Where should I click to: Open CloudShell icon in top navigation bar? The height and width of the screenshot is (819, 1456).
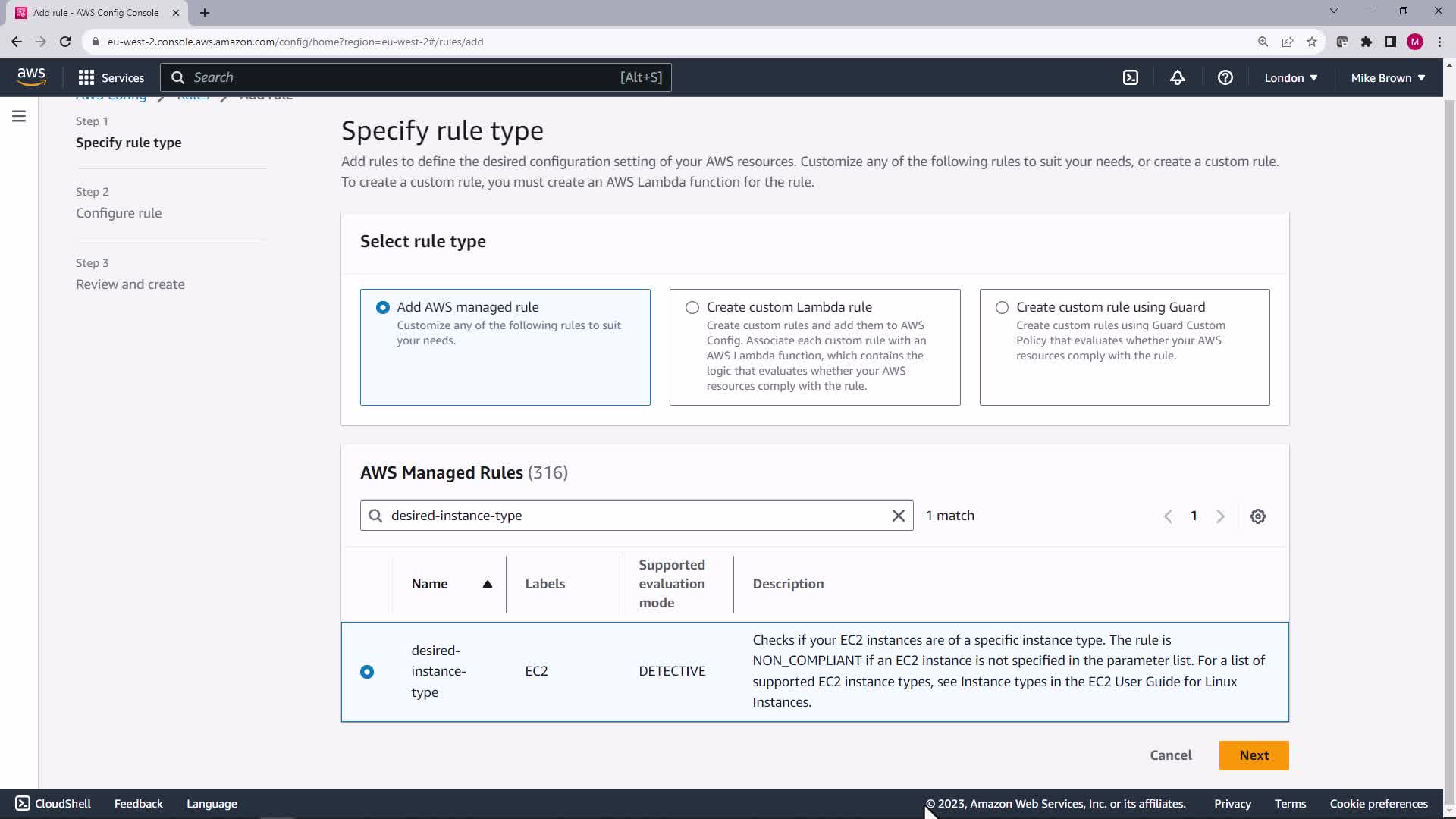tap(1131, 77)
